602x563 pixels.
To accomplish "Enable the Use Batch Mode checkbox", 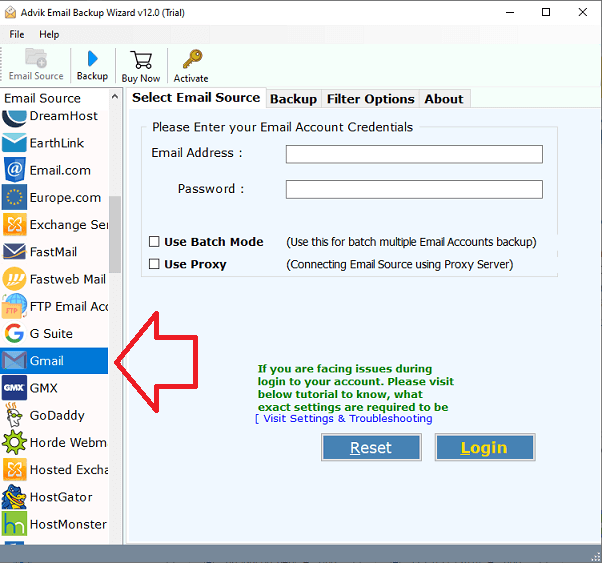I will click(x=154, y=242).
